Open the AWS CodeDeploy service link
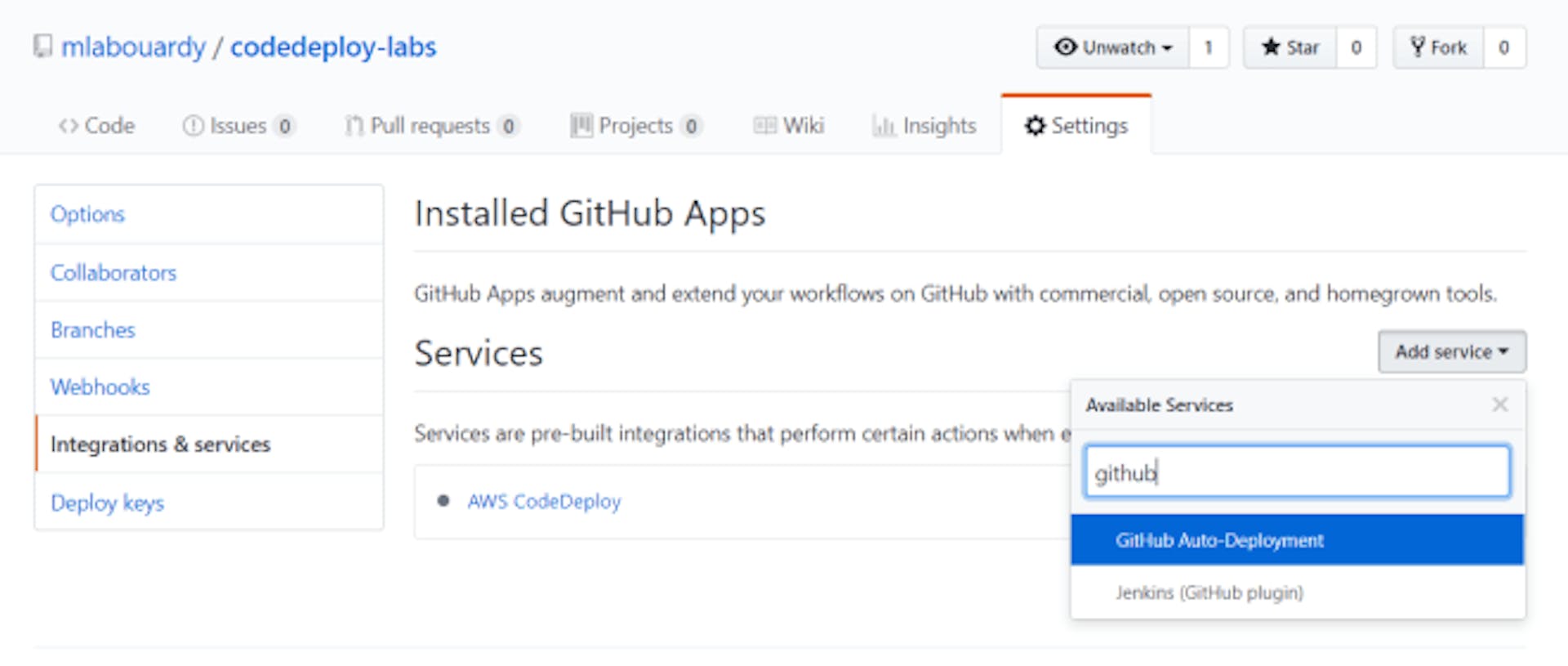The width and height of the screenshot is (1568, 666). tap(544, 501)
